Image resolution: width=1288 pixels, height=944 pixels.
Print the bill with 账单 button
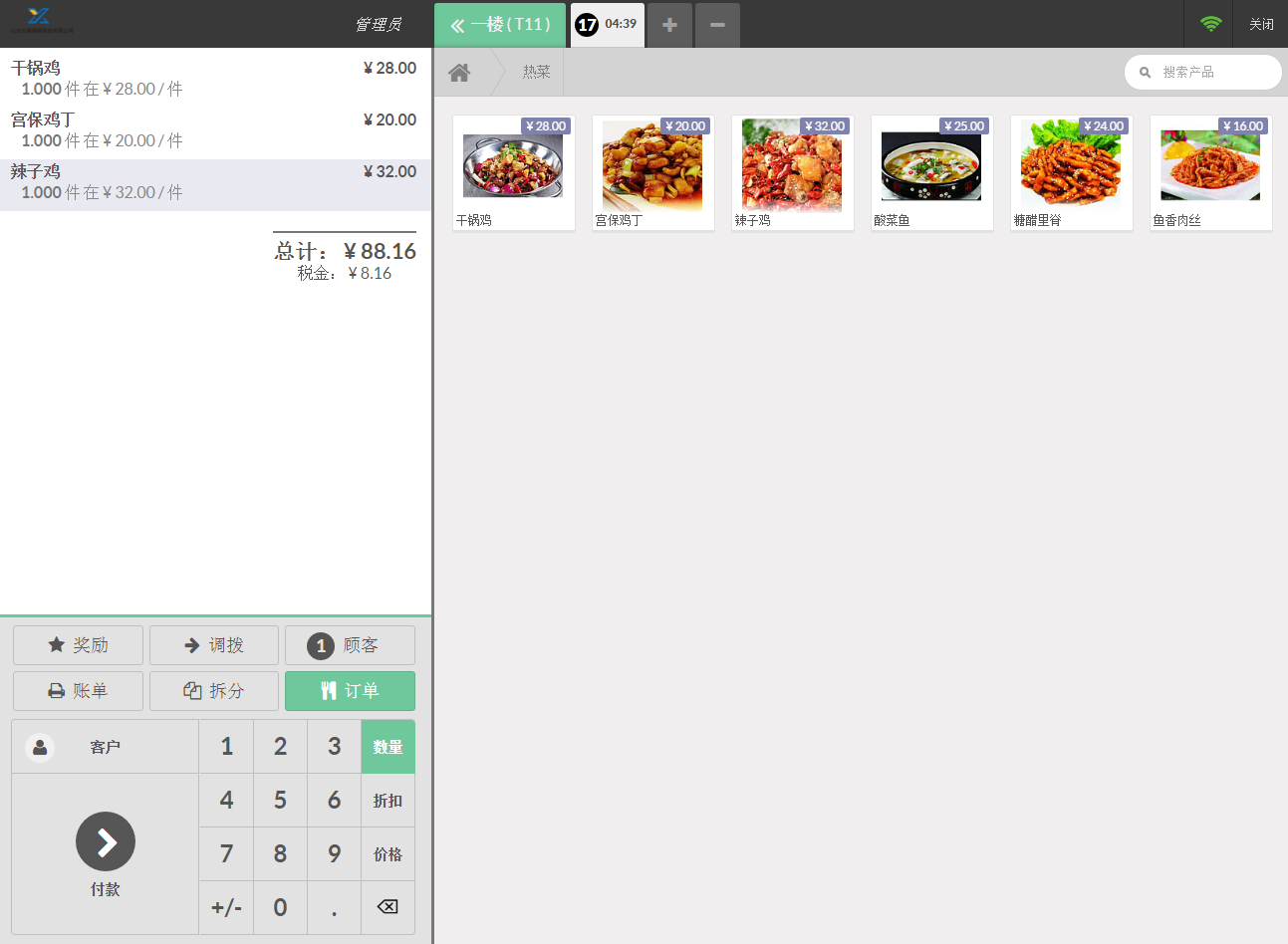[x=78, y=691]
